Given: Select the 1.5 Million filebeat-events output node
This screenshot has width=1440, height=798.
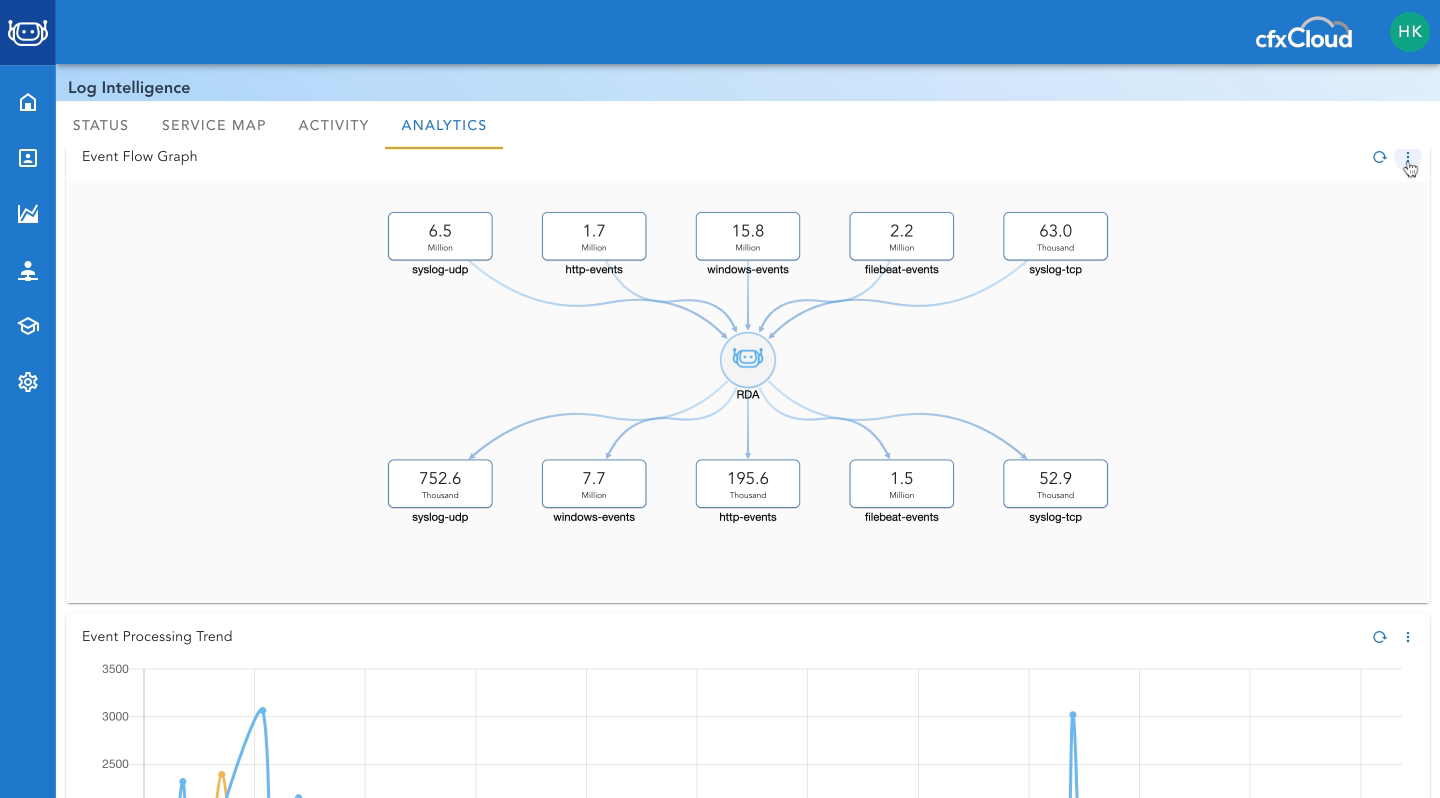Looking at the screenshot, I should point(902,484).
